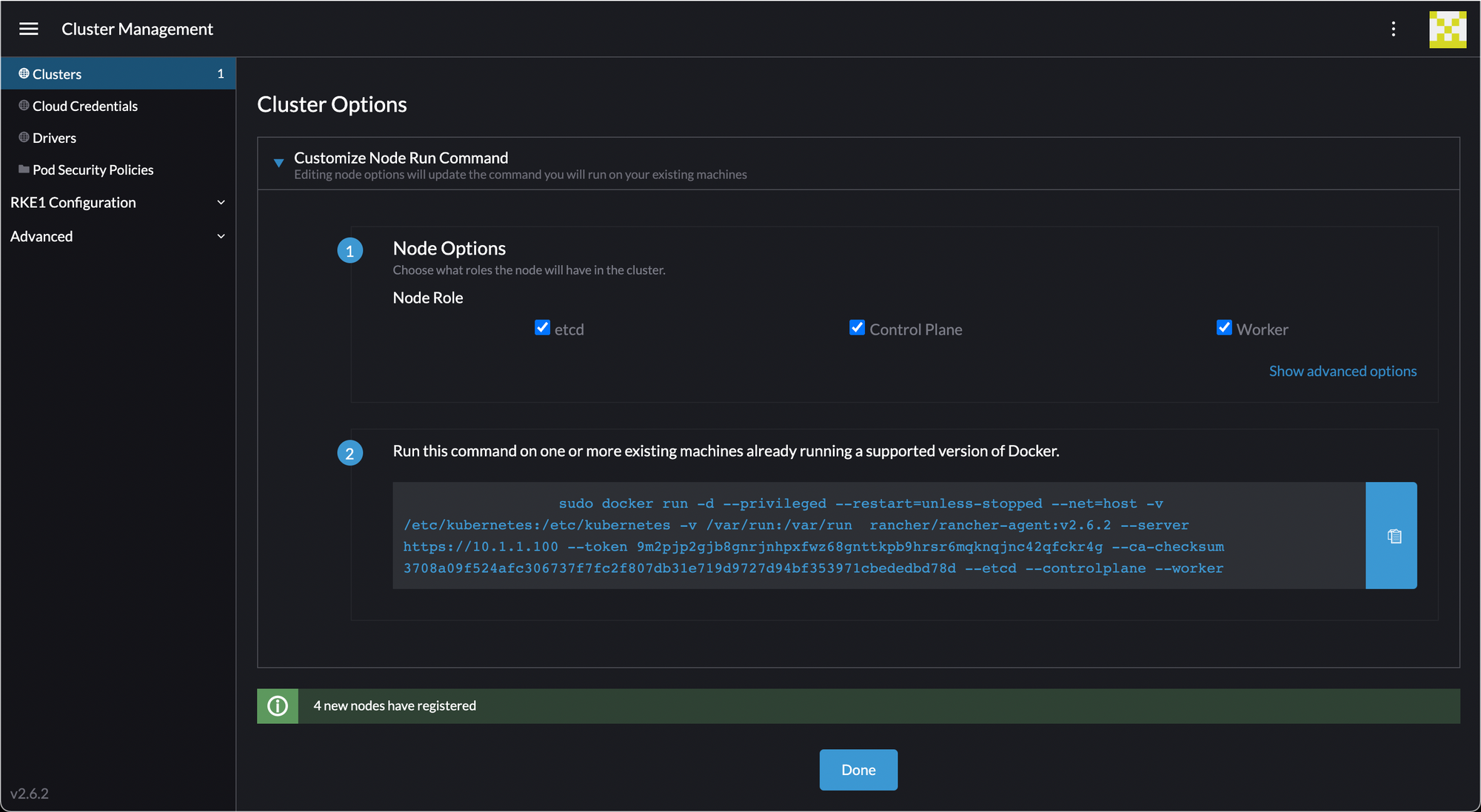Image resolution: width=1481 pixels, height=812 pixels.
Task: Click the three-dot kebab menu icon
Action: tap(1393, 29)
